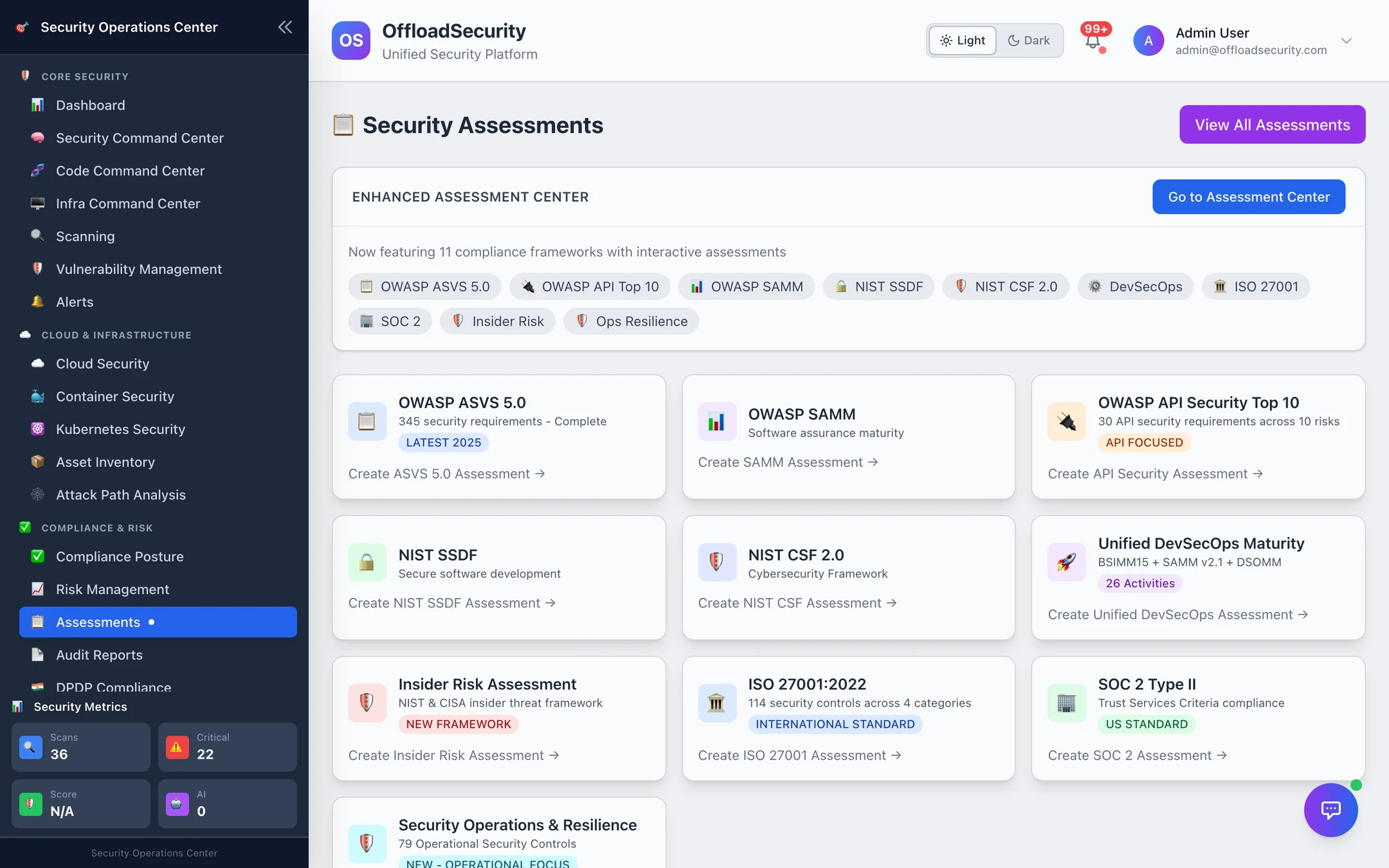
Task: Click the Security Assessments clipboard title icon
Action: tap(343, 125)
